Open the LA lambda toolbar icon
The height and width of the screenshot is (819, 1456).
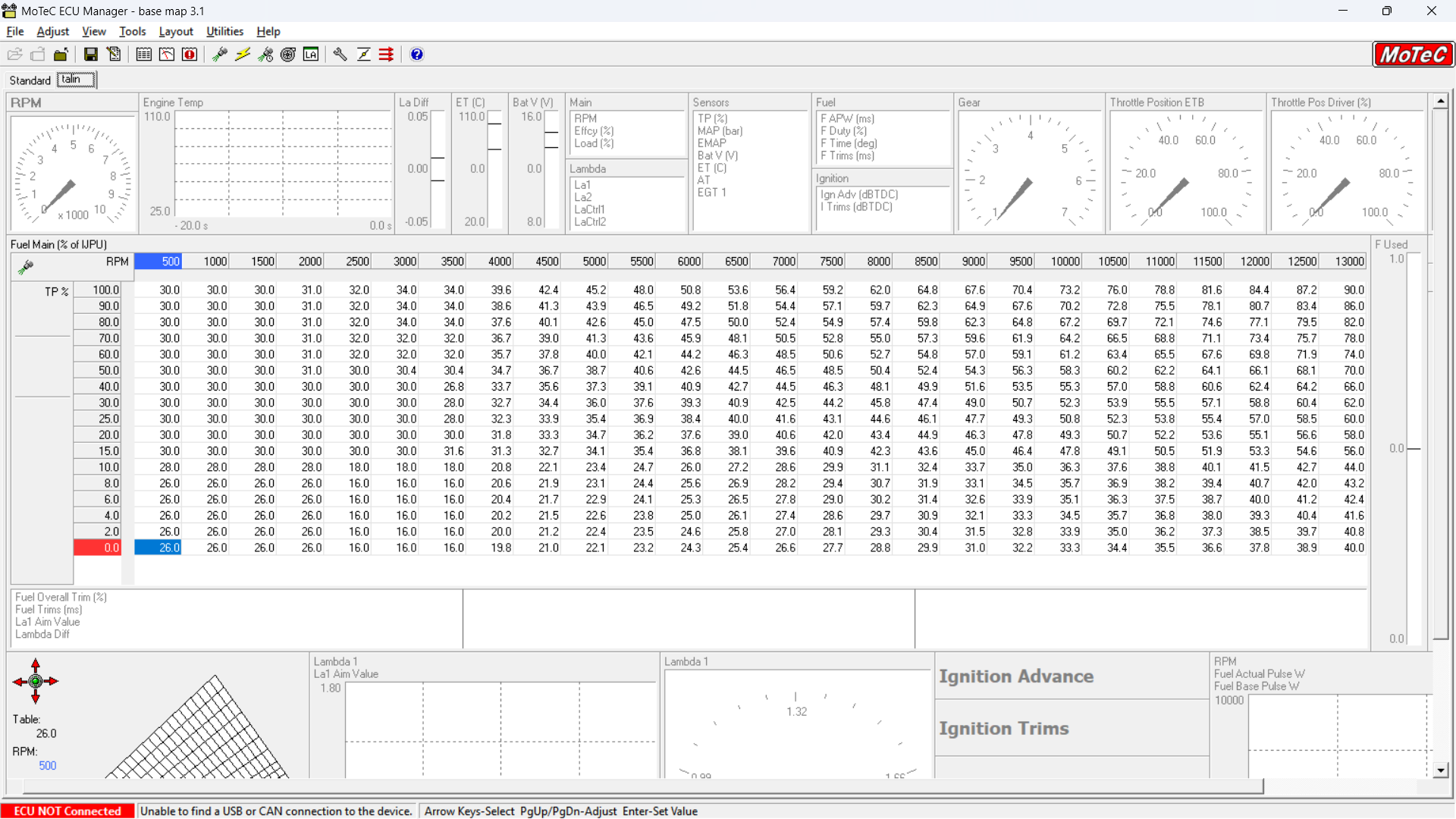point(311,55)
